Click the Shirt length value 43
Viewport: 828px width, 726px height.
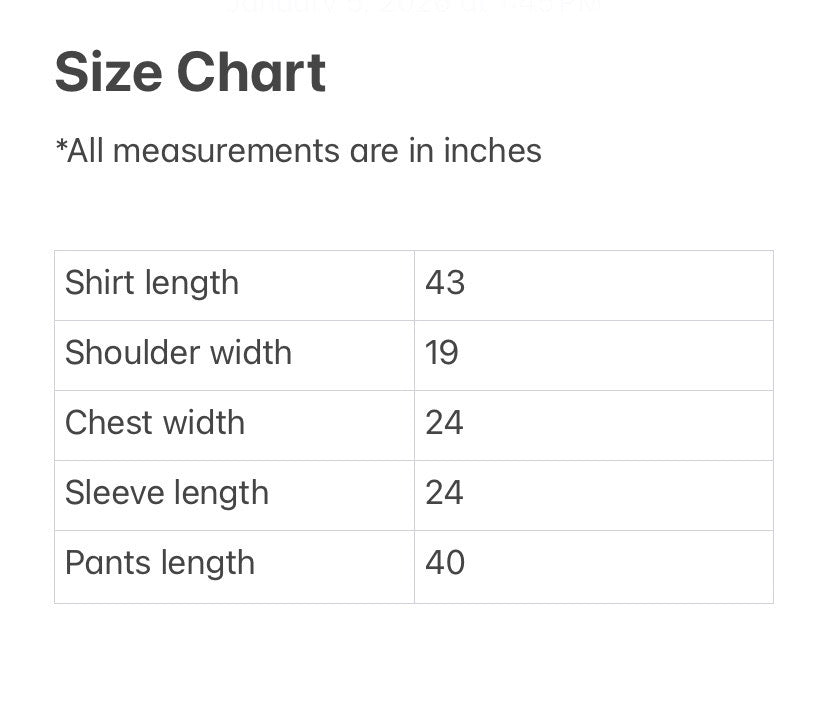(445, 283)
